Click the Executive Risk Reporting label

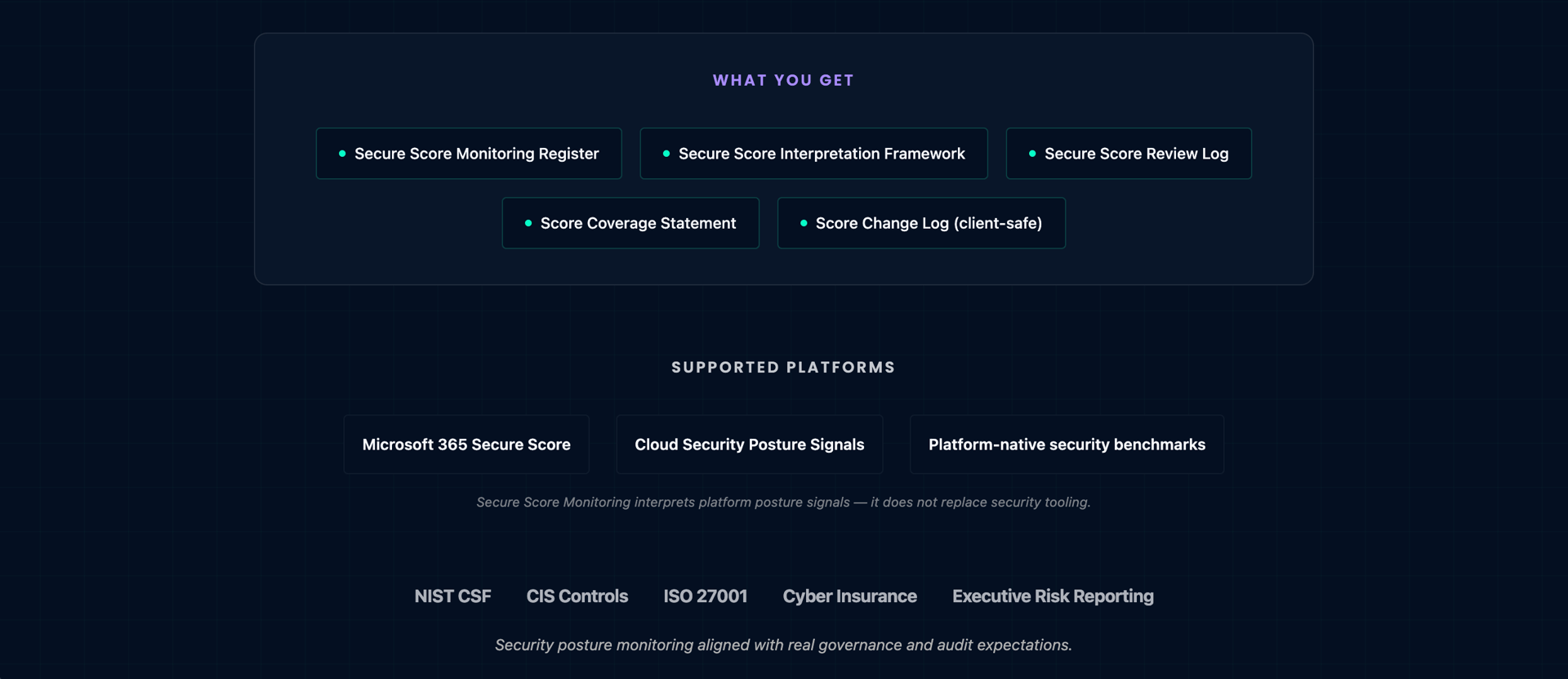[1053, 596]
